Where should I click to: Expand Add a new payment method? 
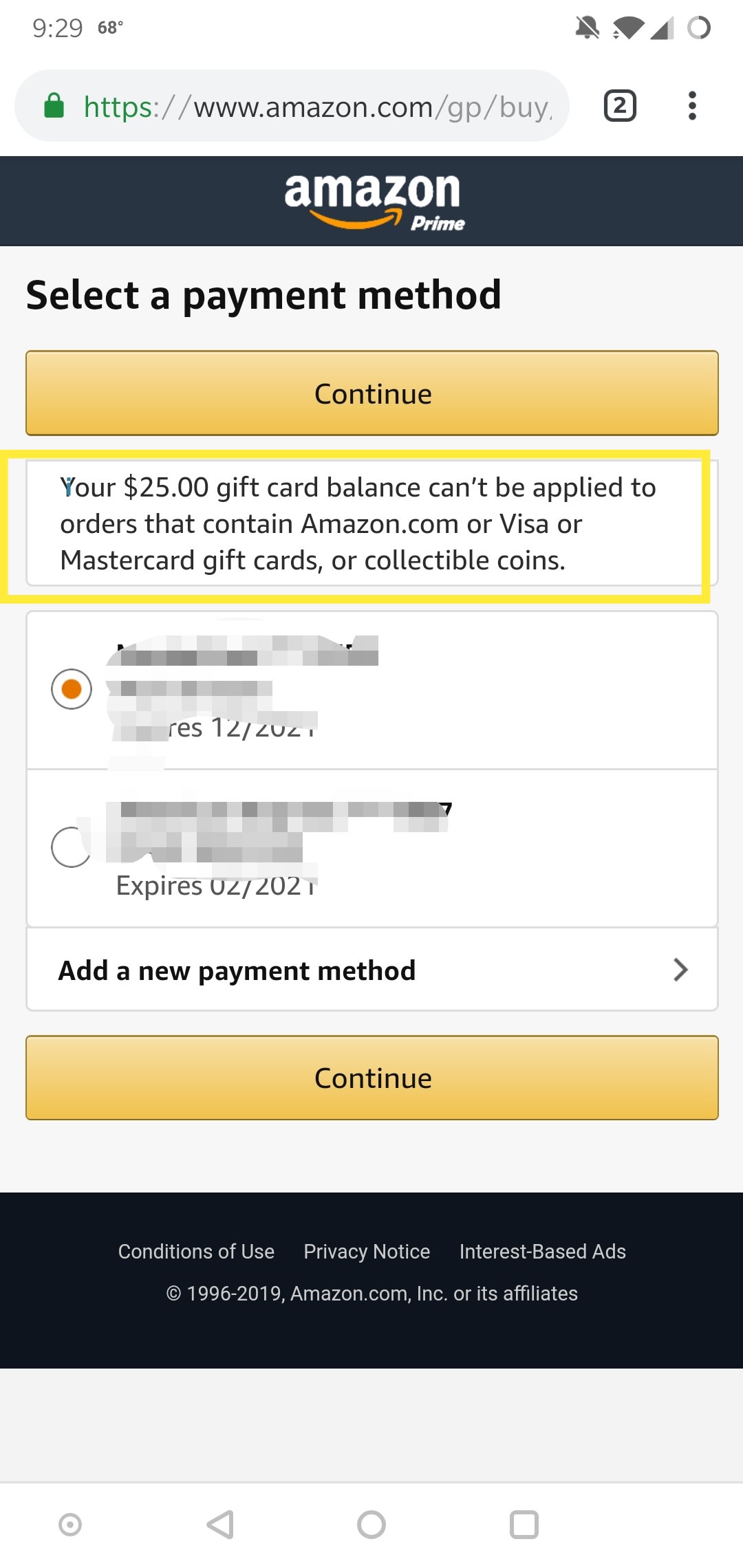pos(237,970)
